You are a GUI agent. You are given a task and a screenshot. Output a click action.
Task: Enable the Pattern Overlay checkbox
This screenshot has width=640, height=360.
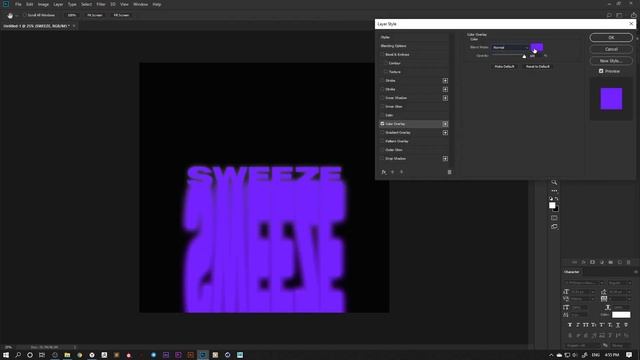[x=382, y=141]
